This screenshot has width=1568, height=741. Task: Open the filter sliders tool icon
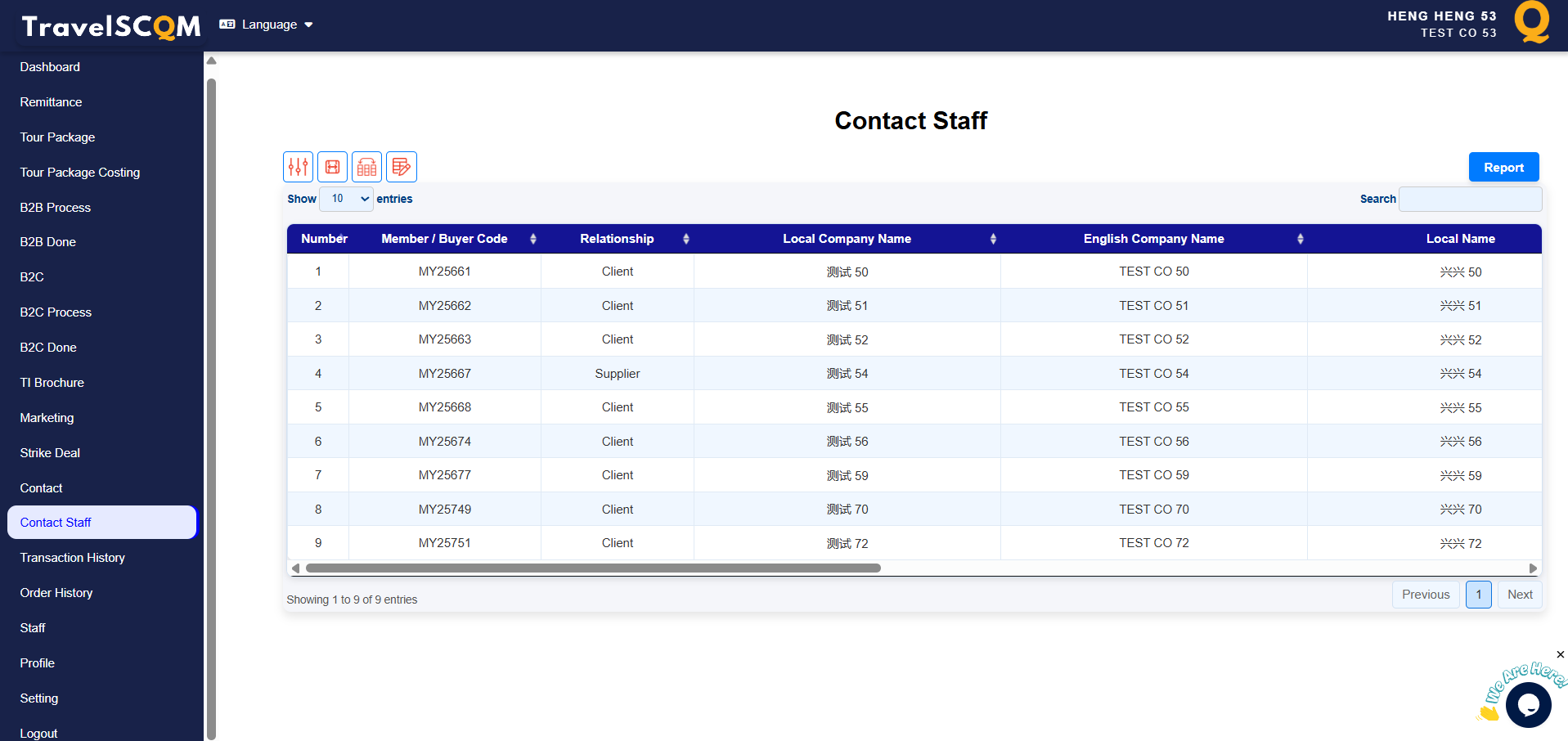click(299, 167)
